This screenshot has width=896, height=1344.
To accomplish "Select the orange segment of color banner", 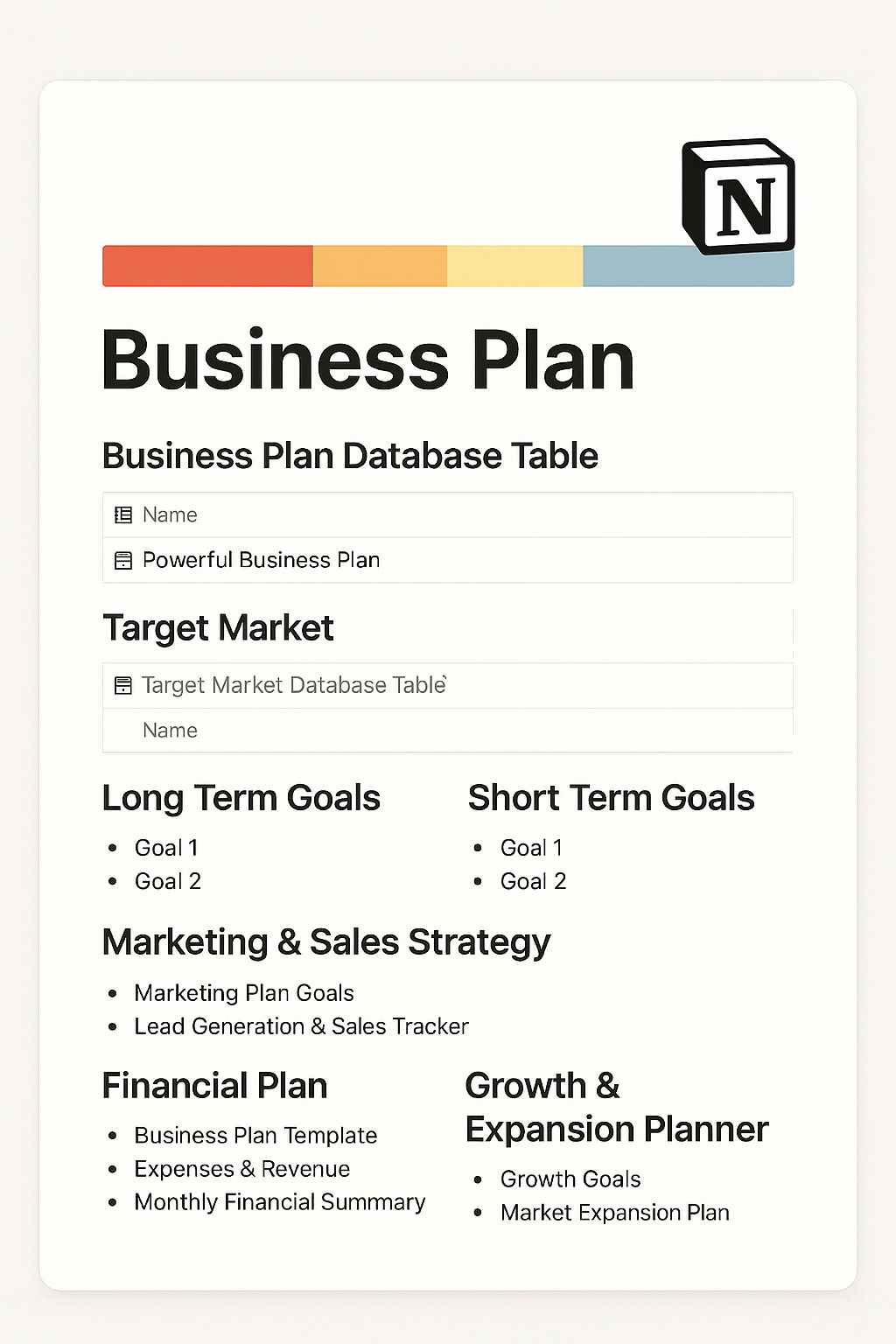I will [x=380, y=266].
